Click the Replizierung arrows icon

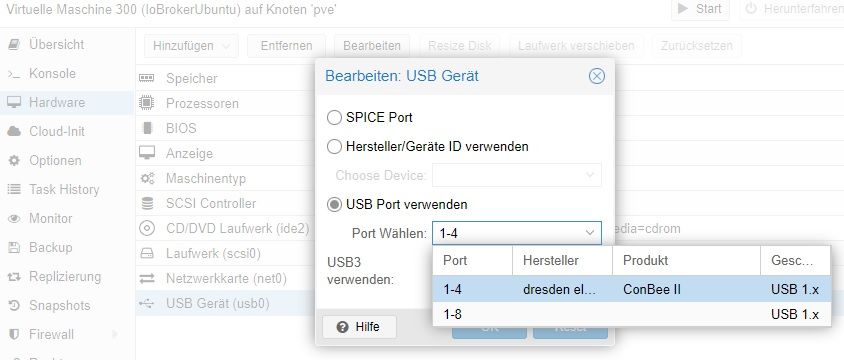(x=14, y=277)
